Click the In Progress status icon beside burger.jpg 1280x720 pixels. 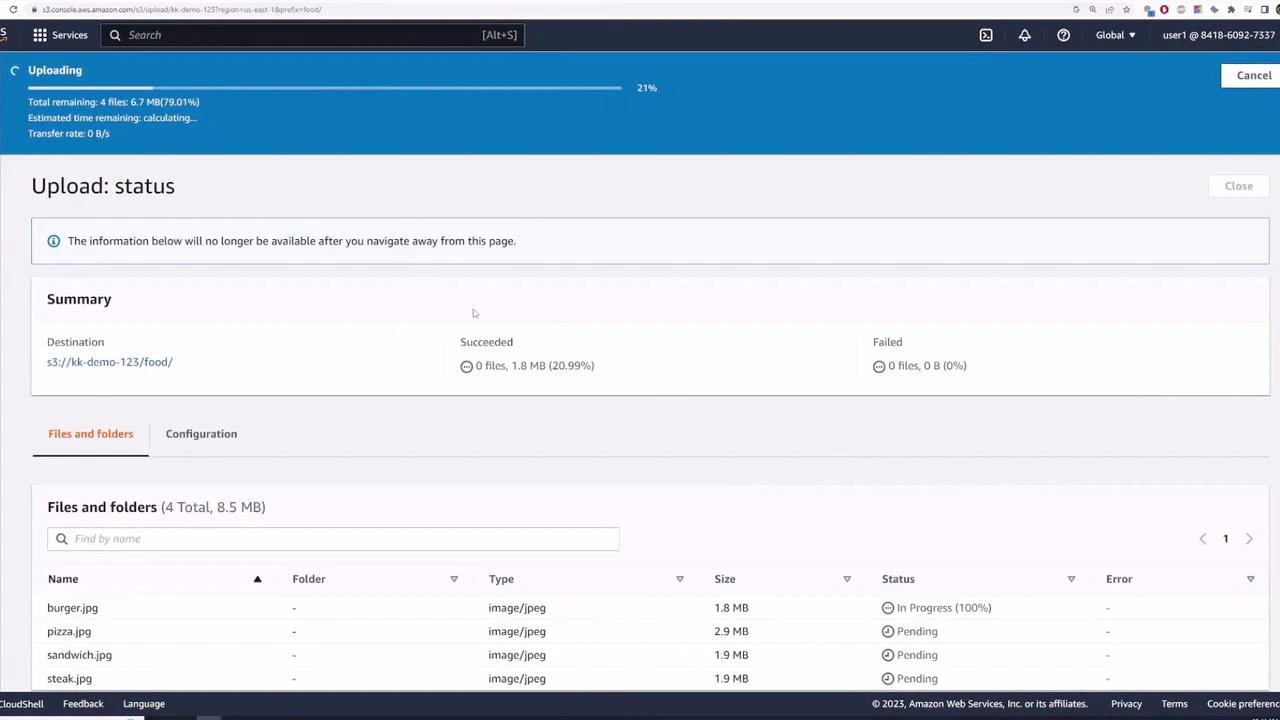click(887, 607)
